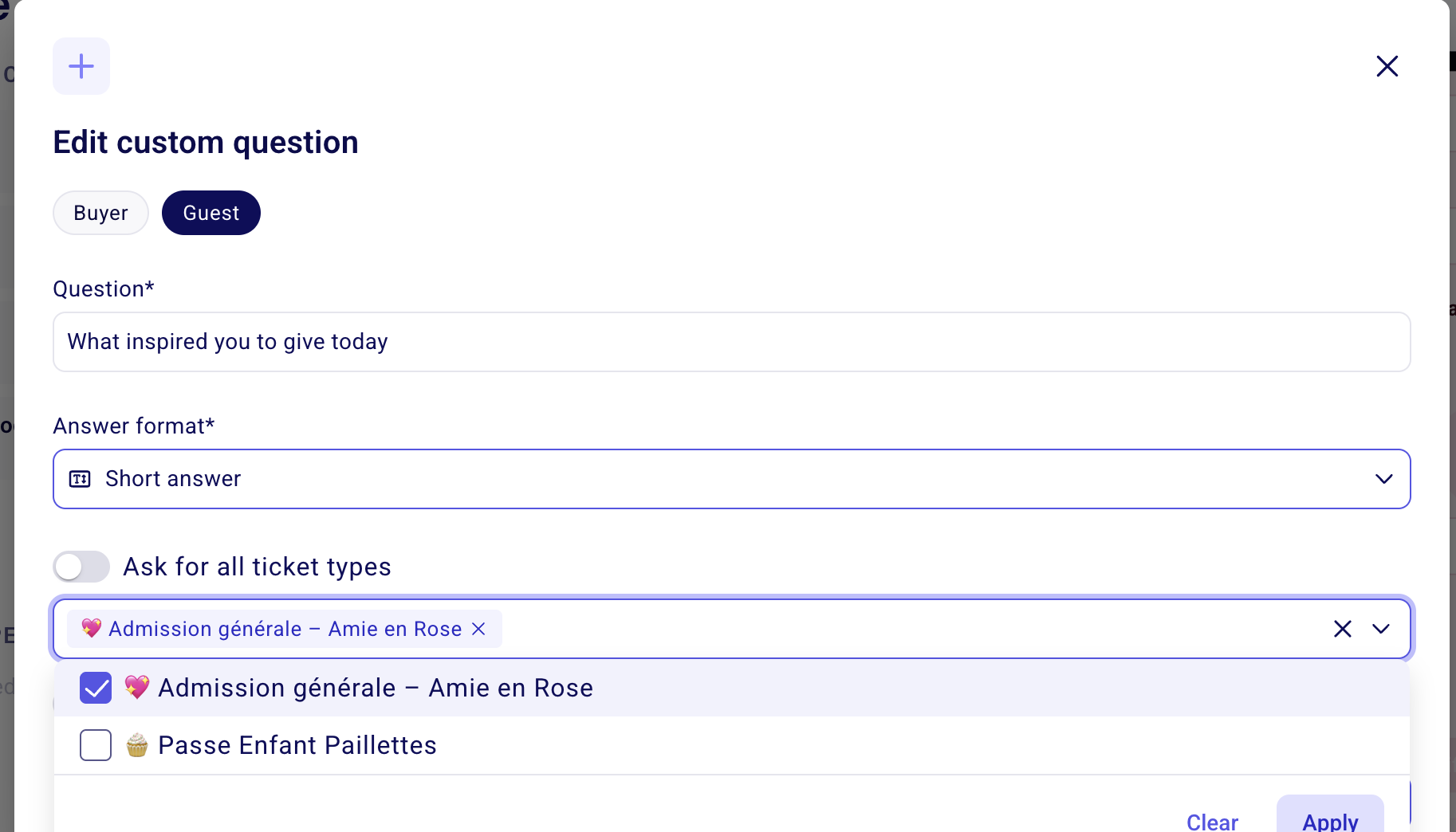Expand the Answer format dropdown chevron
The height and width of the screenshot is (832, 1456).
pos(1383,479)
